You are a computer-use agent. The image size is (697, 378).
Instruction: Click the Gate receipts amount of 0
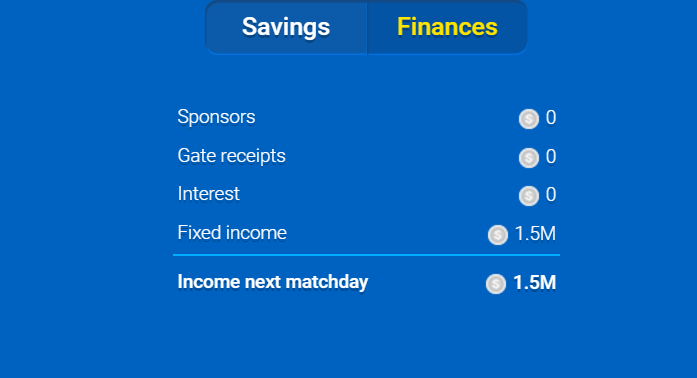click(551, 157)
